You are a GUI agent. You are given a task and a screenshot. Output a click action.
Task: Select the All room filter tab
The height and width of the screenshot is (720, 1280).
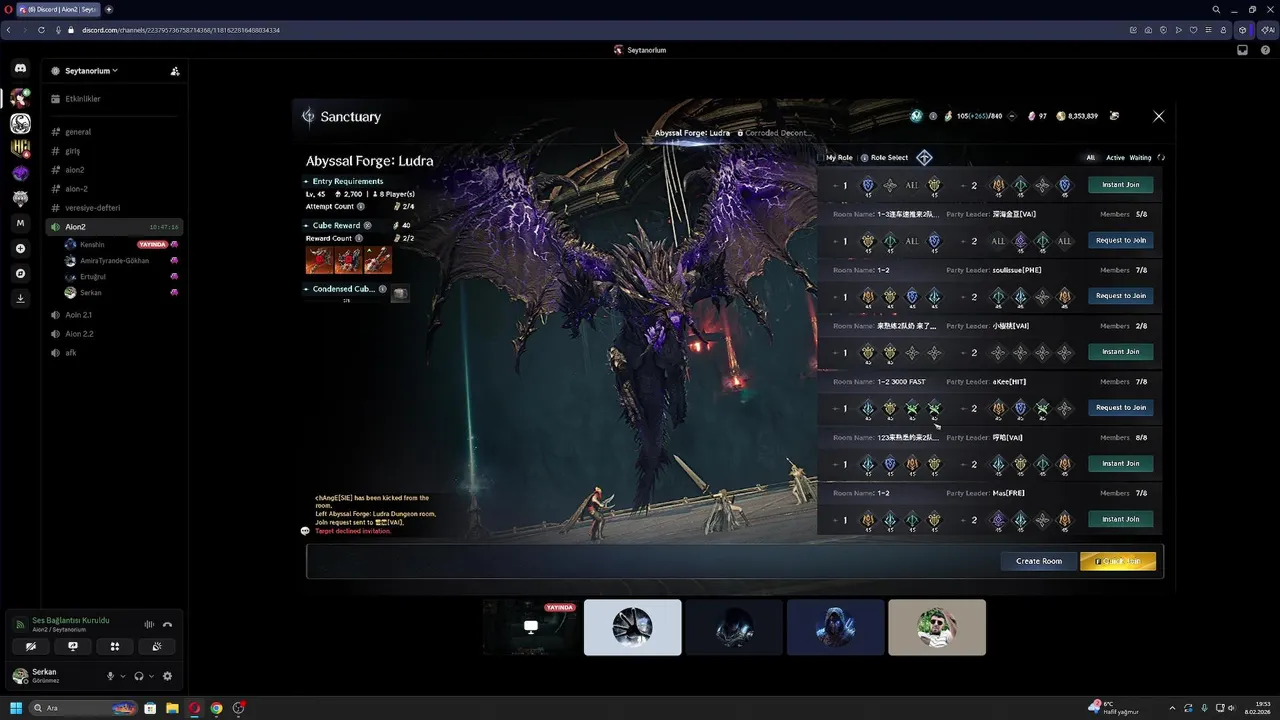pyautogui.click(x=1091, y=158)
